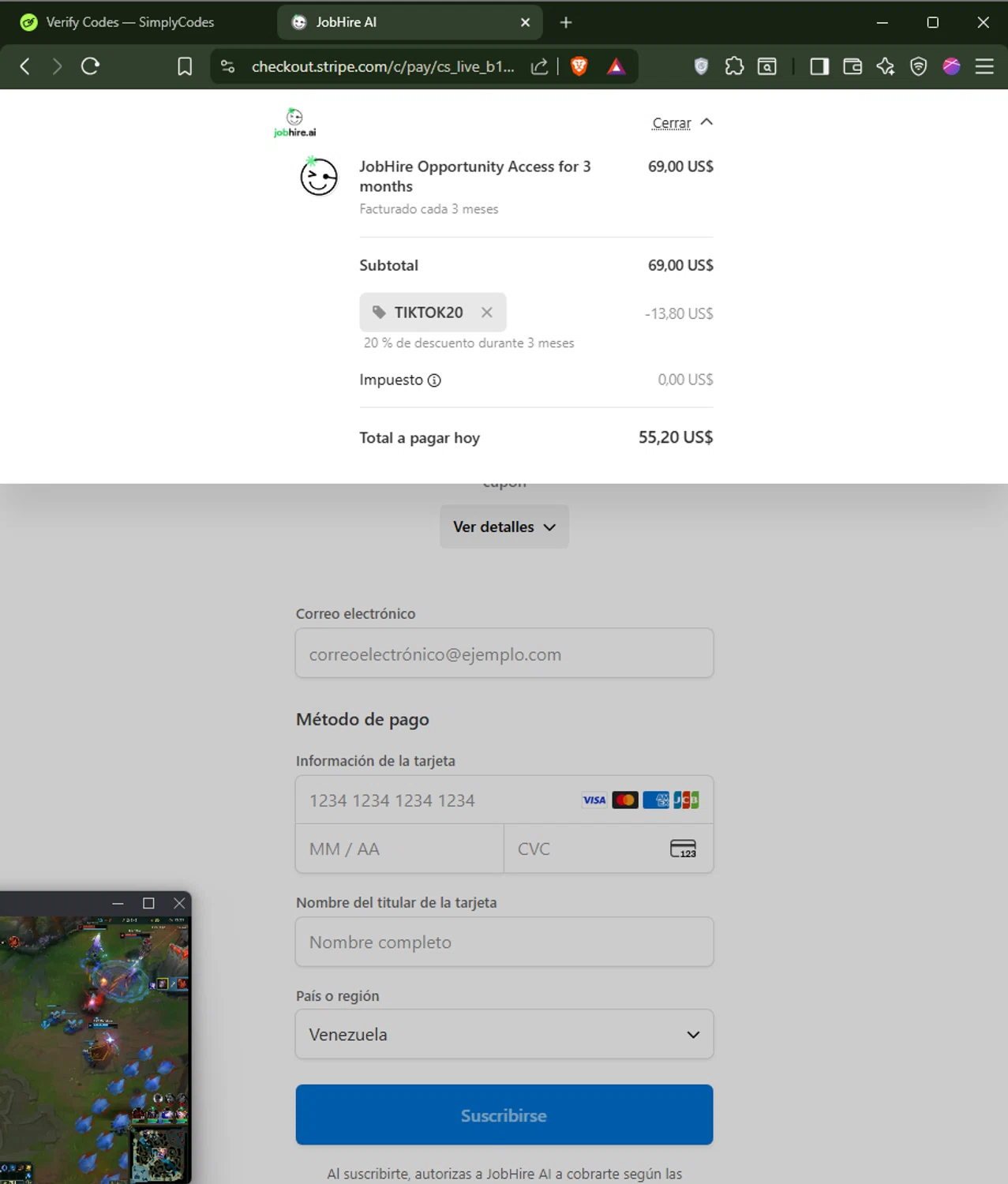This screenshot has height=1184, width=1008.
Task: Click the jobhire.ai logo at top
Action: pyautogui.click(x=295, y=122)
